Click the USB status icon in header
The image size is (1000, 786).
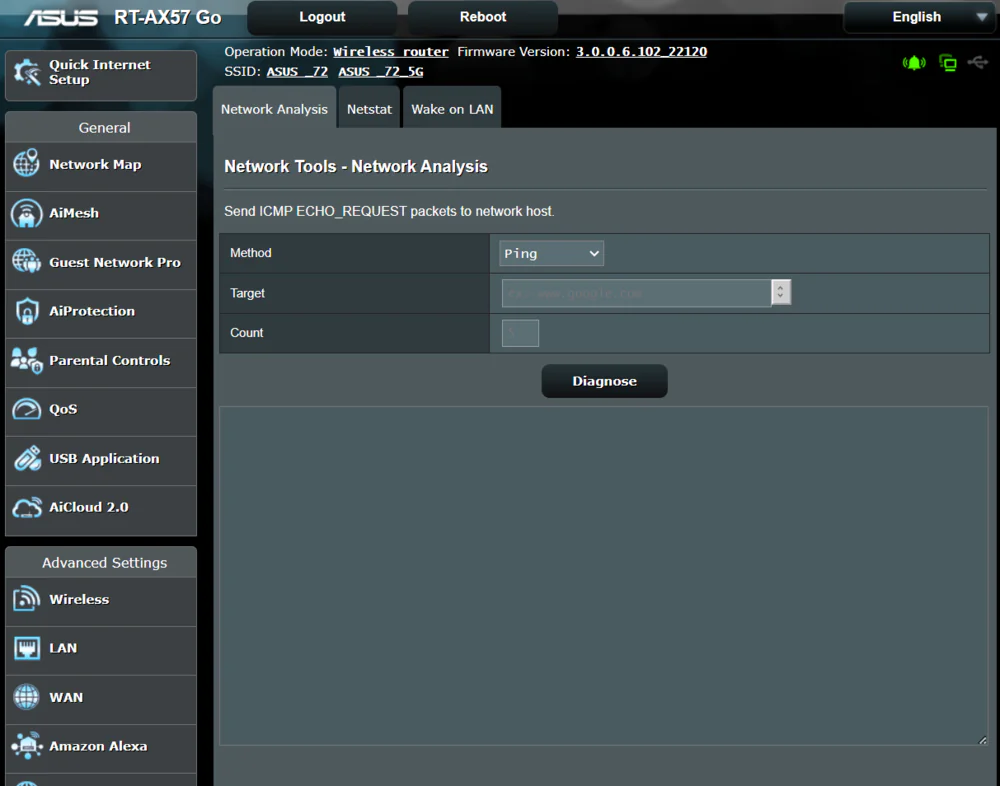coord(978,62)
